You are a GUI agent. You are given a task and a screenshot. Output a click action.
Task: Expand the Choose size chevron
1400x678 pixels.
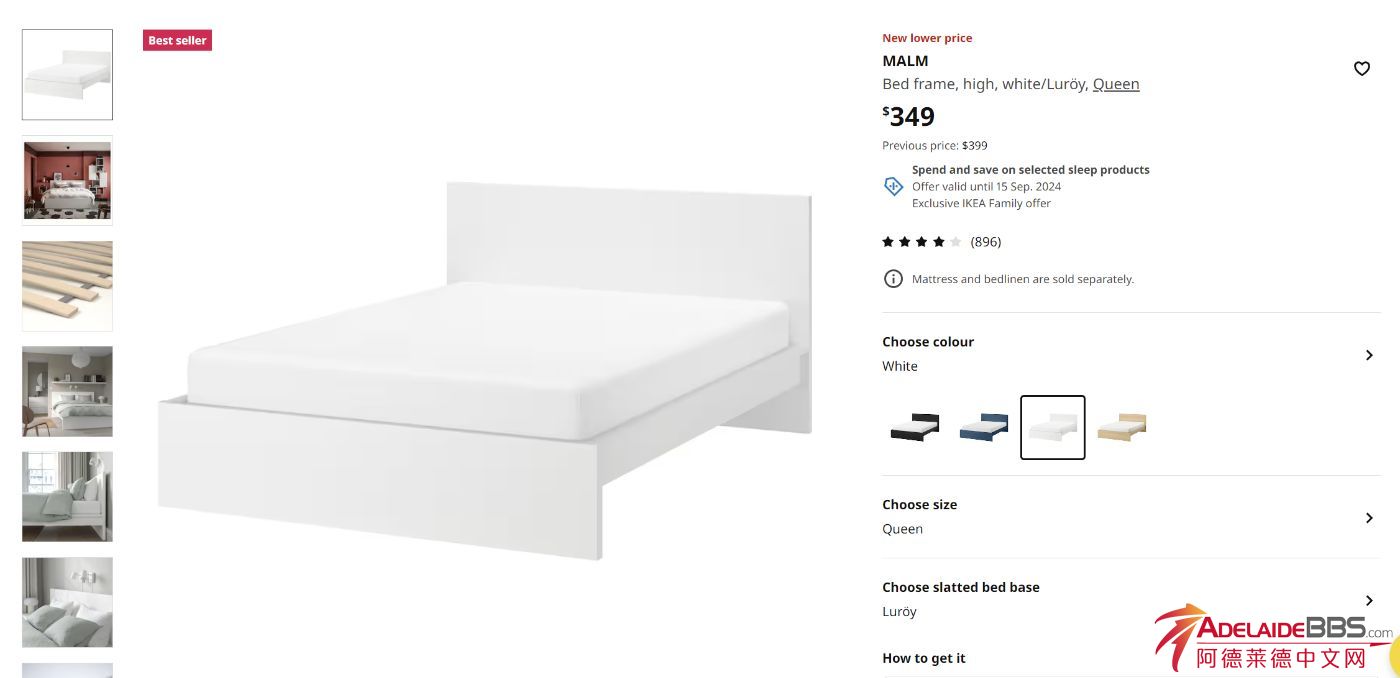(1369, 518)
